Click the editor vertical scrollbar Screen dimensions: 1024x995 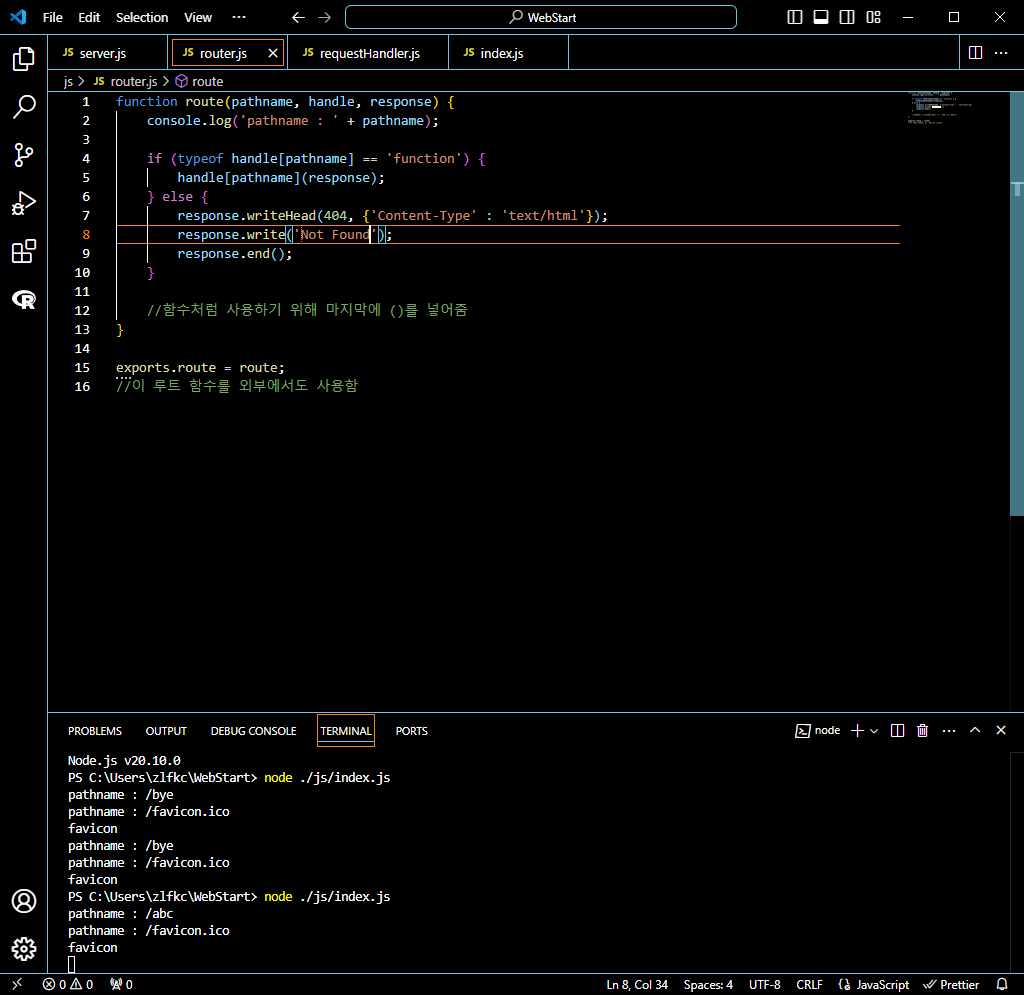1017,304
